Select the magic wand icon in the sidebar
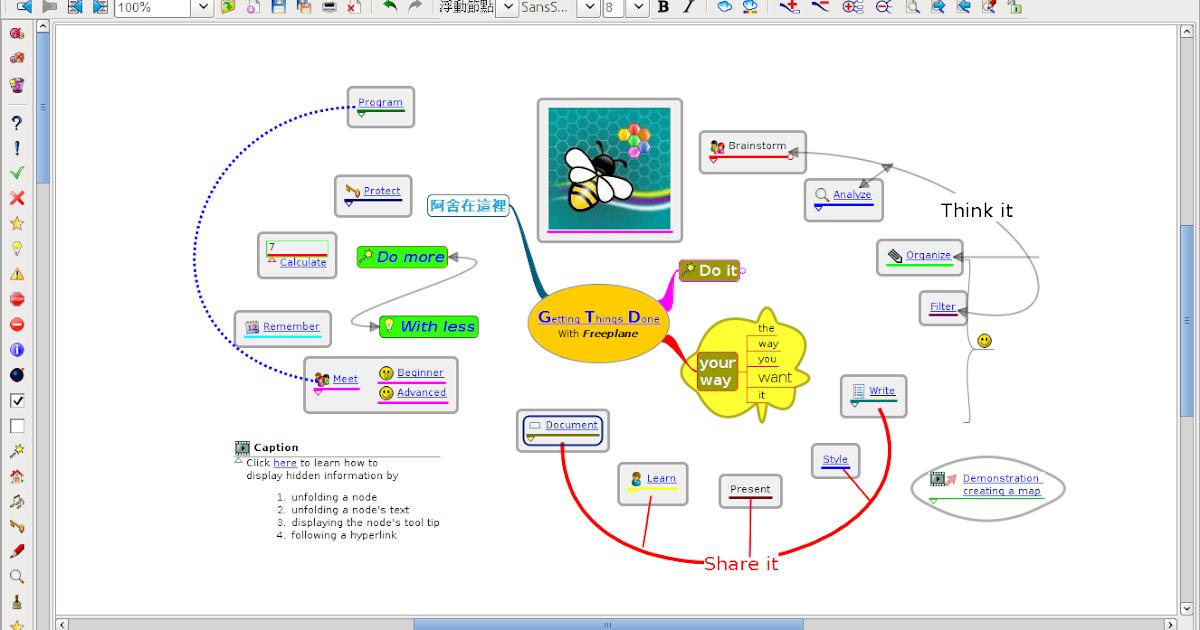1200x630 pixels. pyautogui.click(x=16, y=451)
